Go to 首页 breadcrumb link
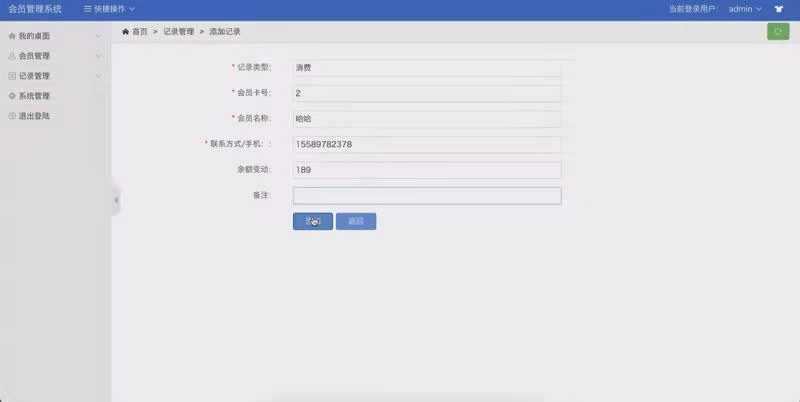Viewport: 800px width, 402px height. point(140,32)
